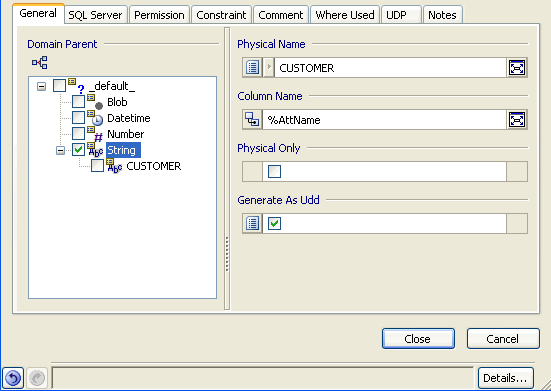Select the highlighted String tree item

123,150
